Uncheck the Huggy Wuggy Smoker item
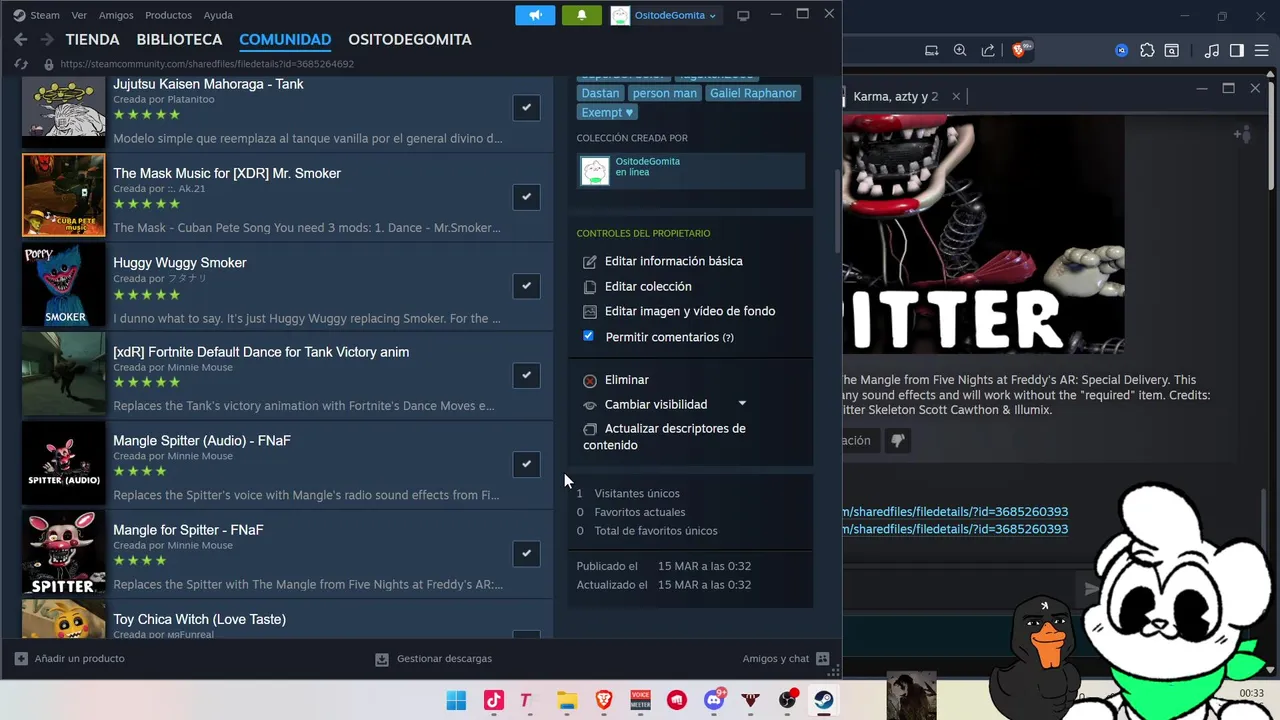Screen dimensions: 1280x720 click(x=526, y=286)
